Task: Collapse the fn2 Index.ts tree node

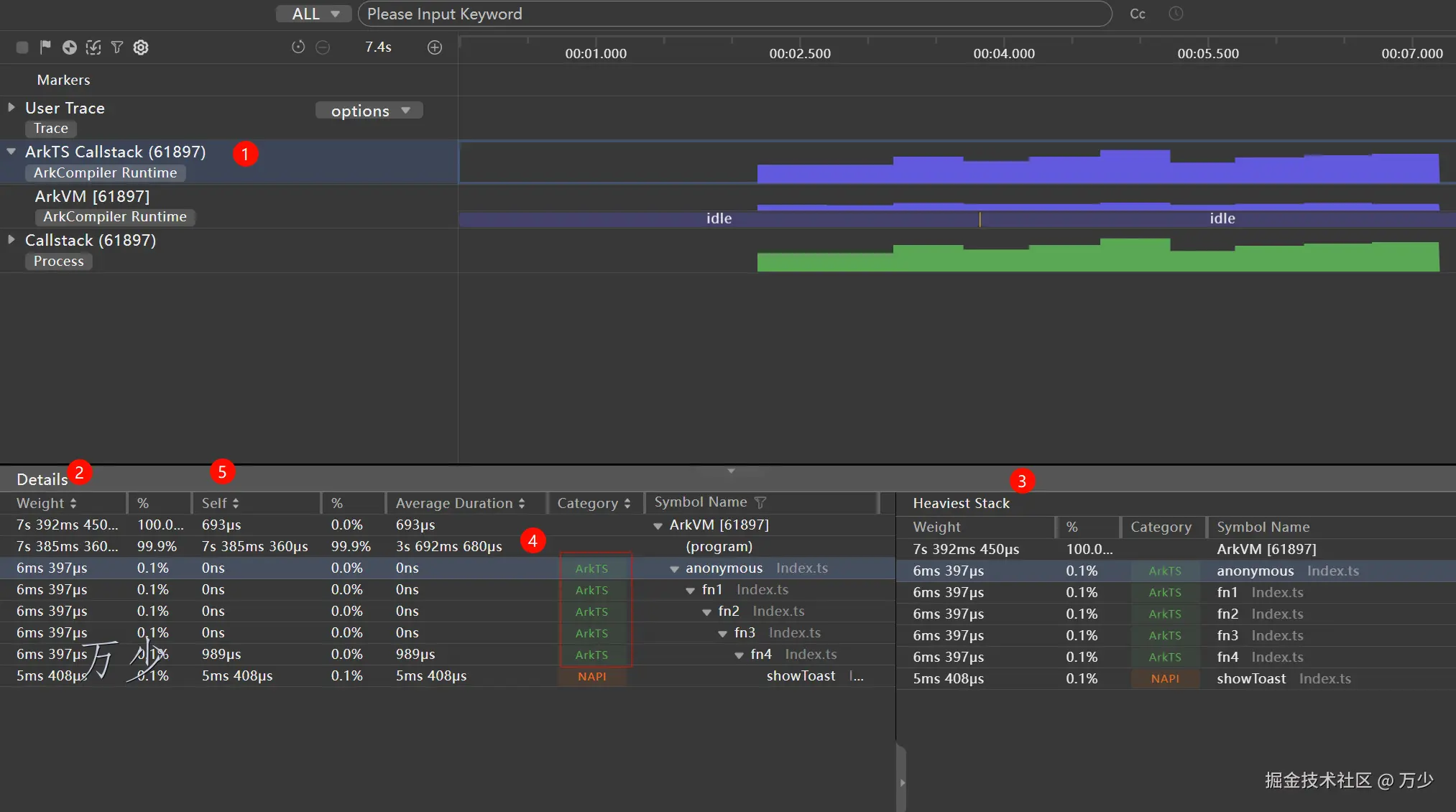Action: [706, 612]
